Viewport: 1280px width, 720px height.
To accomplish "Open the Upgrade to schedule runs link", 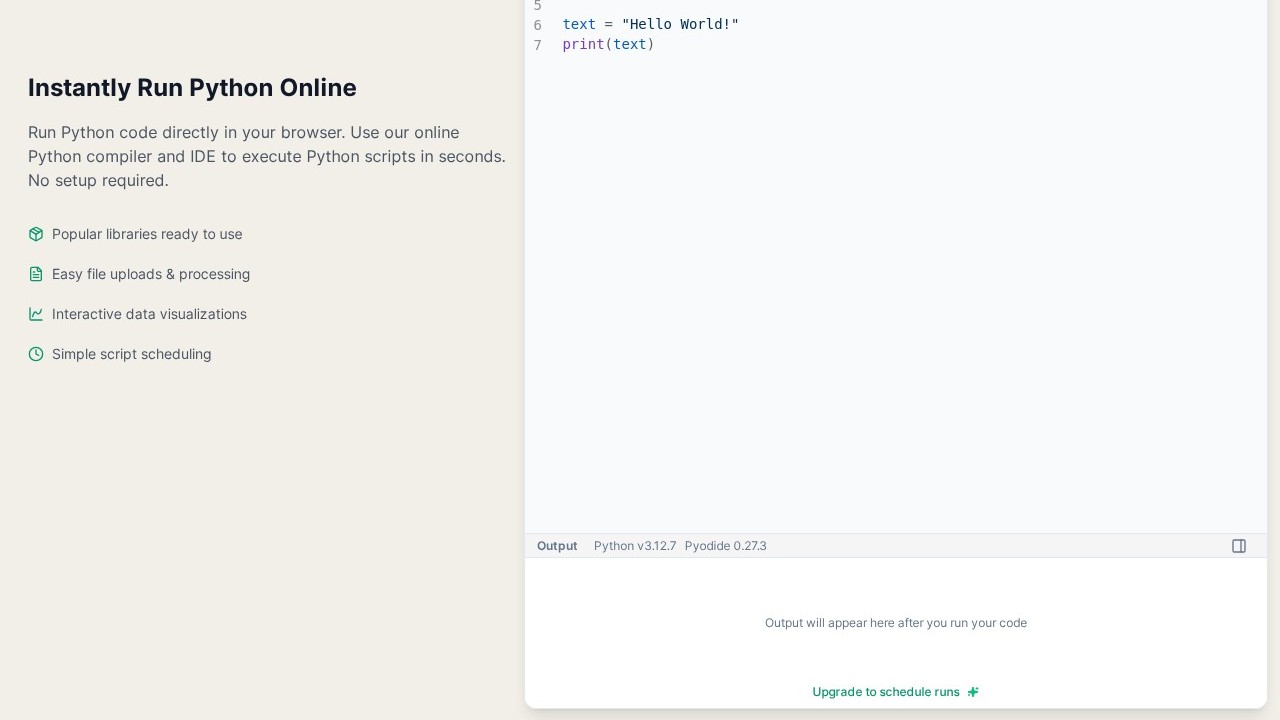I will pyautogui.click(x=885, y=692).
